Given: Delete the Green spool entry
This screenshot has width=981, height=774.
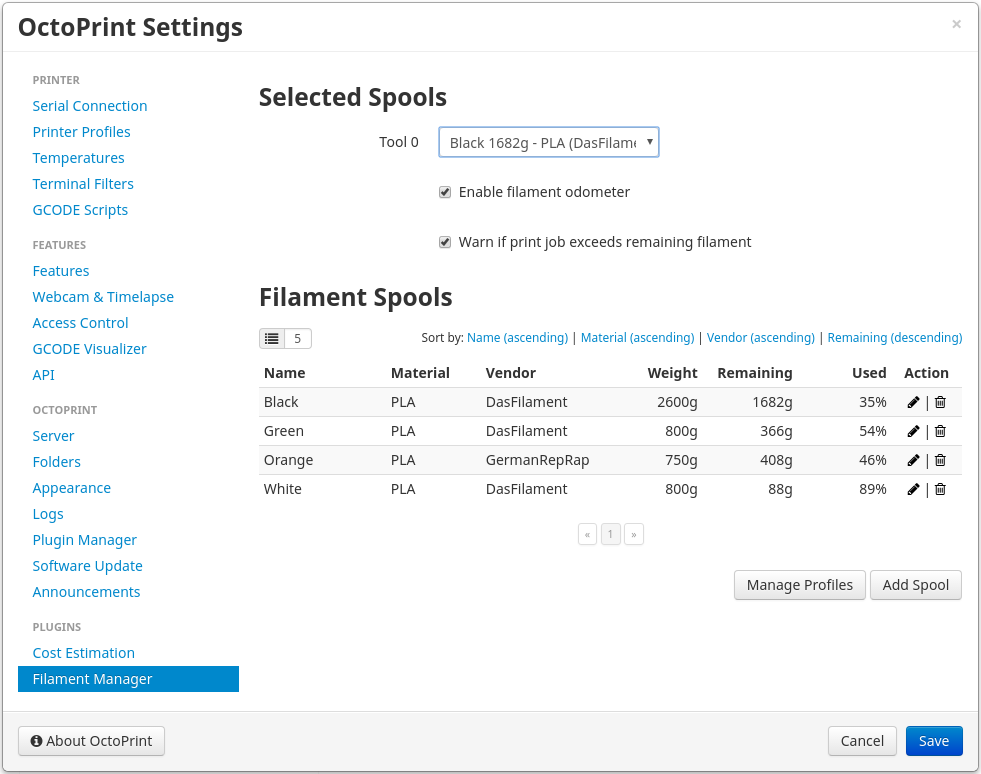Looking at the screenshot, I should click(940, 431).
